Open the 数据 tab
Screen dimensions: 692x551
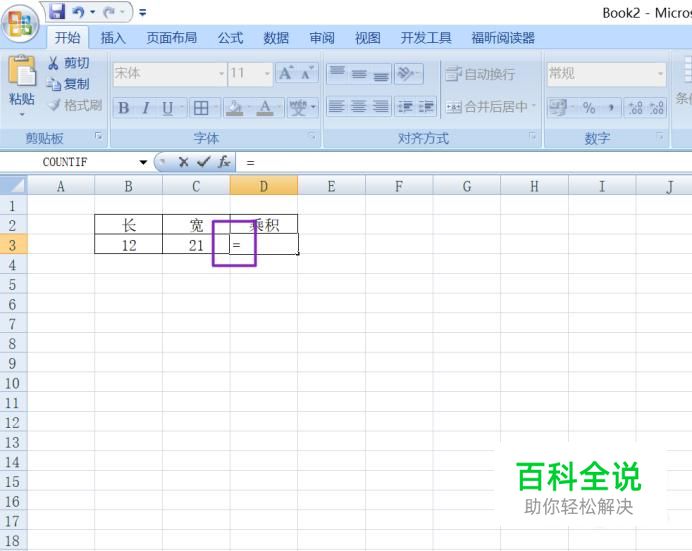click(276, 38)
